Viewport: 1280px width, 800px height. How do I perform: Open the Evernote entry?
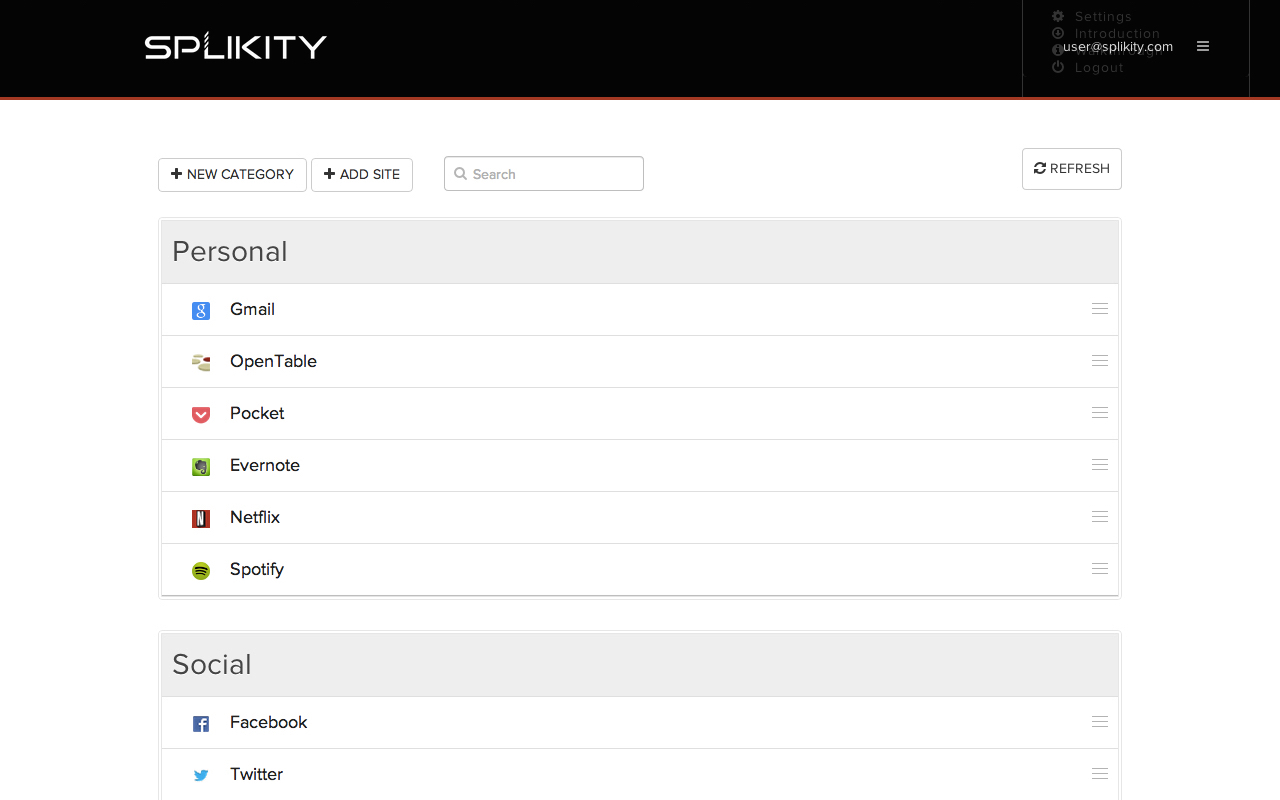(x=265, y=466)
